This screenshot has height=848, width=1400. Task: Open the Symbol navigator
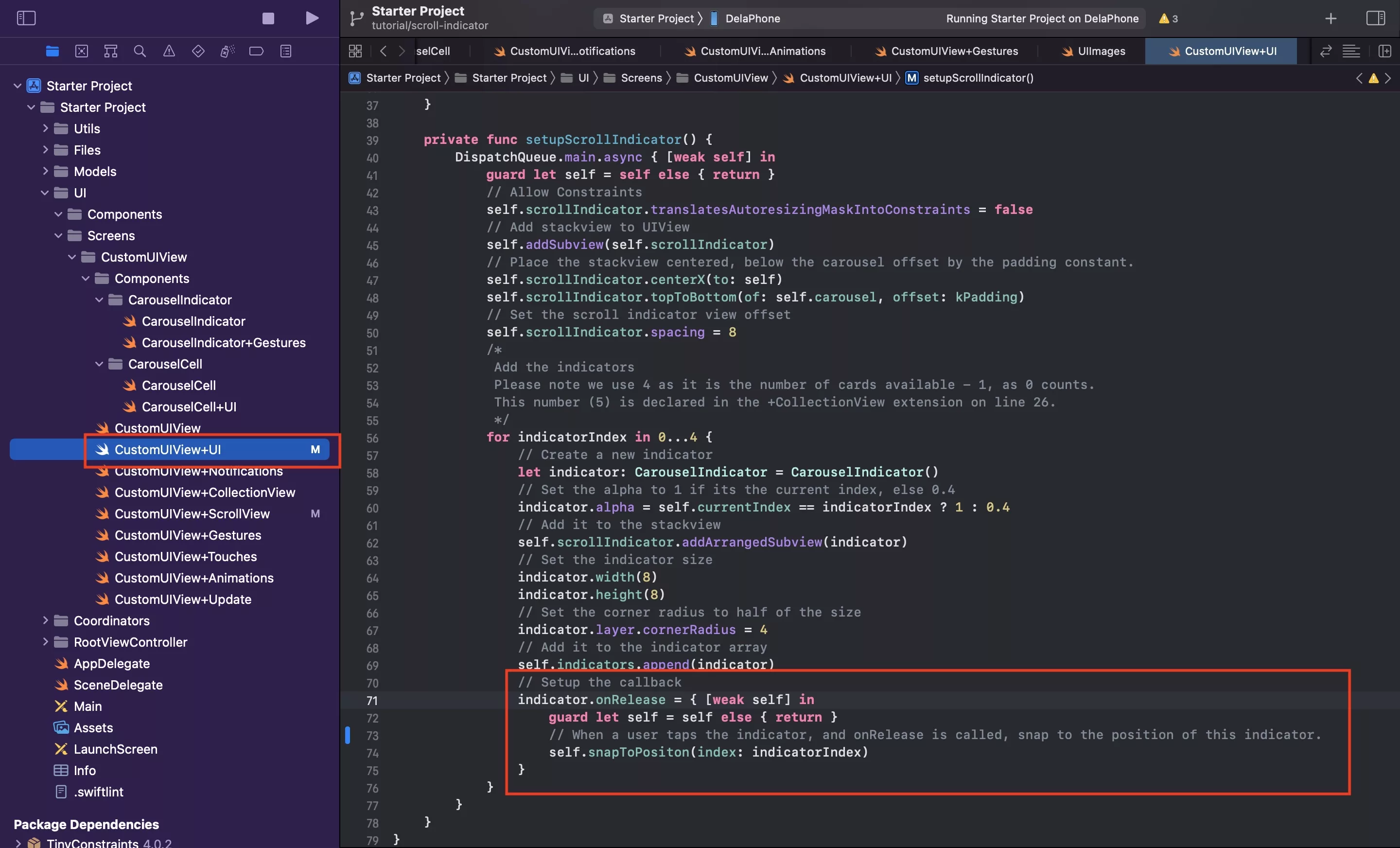point(111,51)
